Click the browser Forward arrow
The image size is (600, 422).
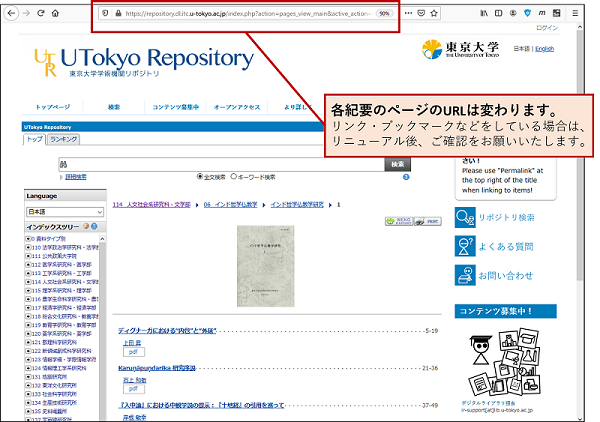coord(26,13)
